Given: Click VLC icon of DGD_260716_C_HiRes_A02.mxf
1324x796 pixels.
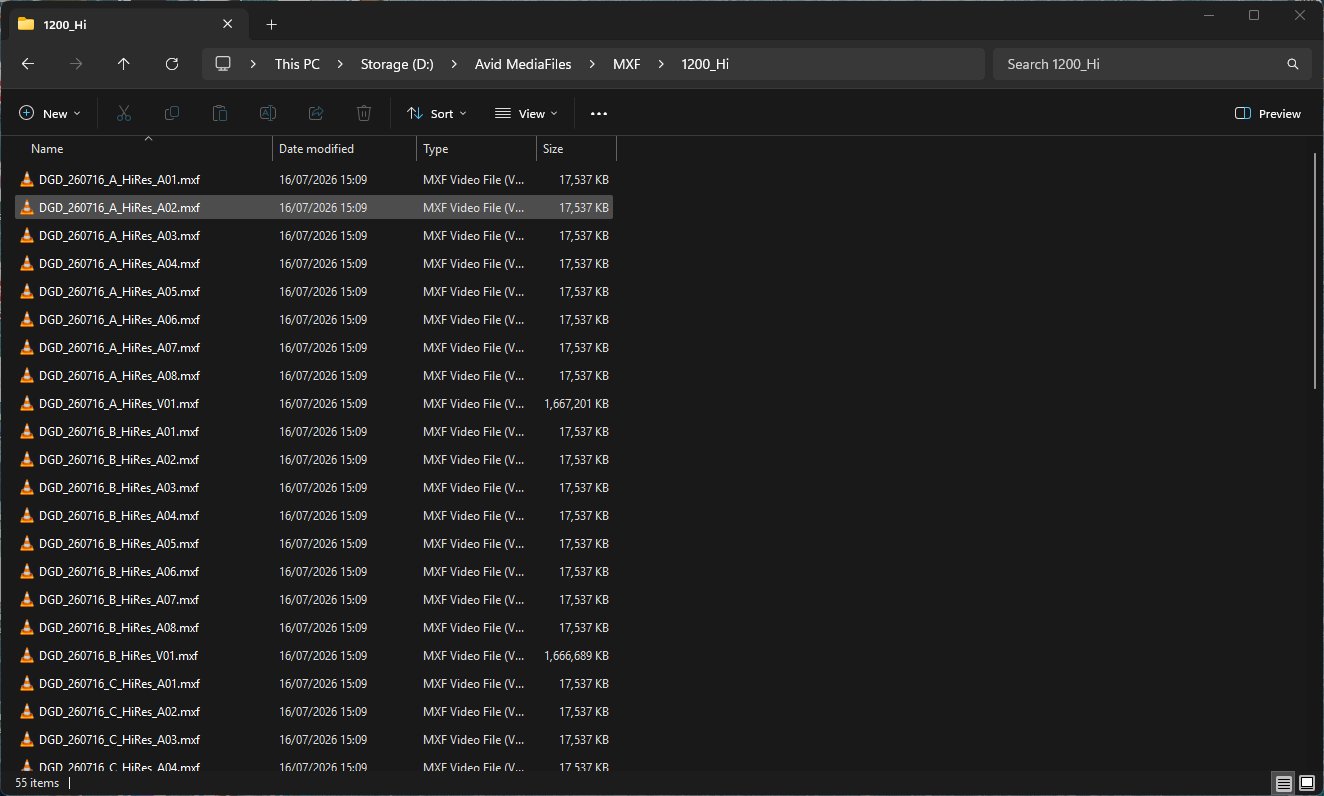Looking at the screenshot, I should click(x=27, y=712).
